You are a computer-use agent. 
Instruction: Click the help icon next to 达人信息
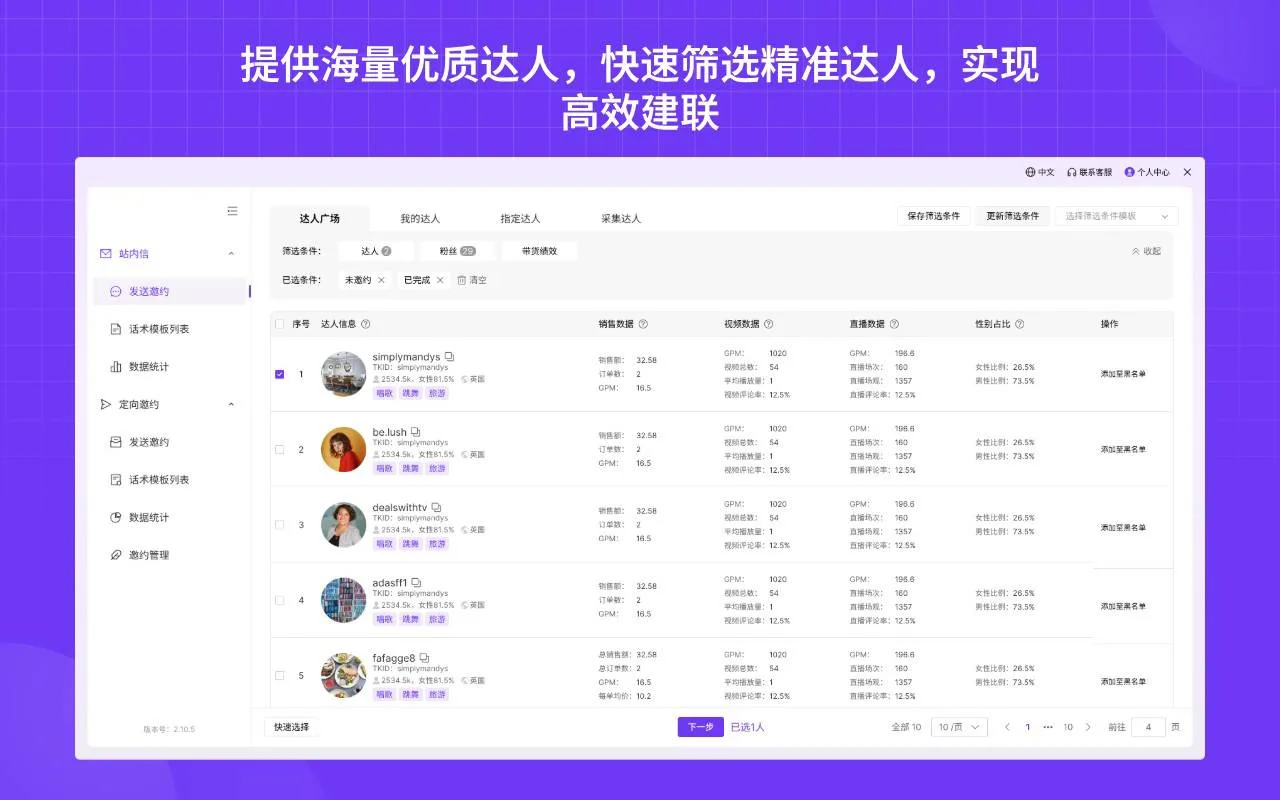click(x=366, y=324)
